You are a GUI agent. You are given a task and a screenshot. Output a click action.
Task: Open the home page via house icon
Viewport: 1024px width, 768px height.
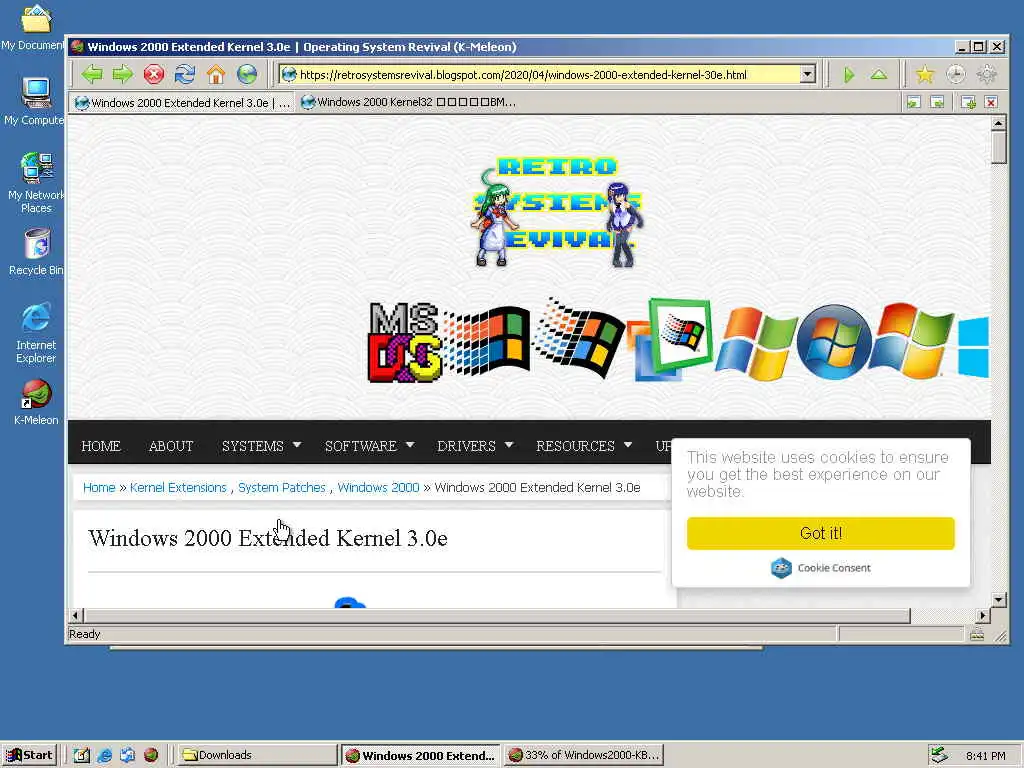tap(216, 74)
